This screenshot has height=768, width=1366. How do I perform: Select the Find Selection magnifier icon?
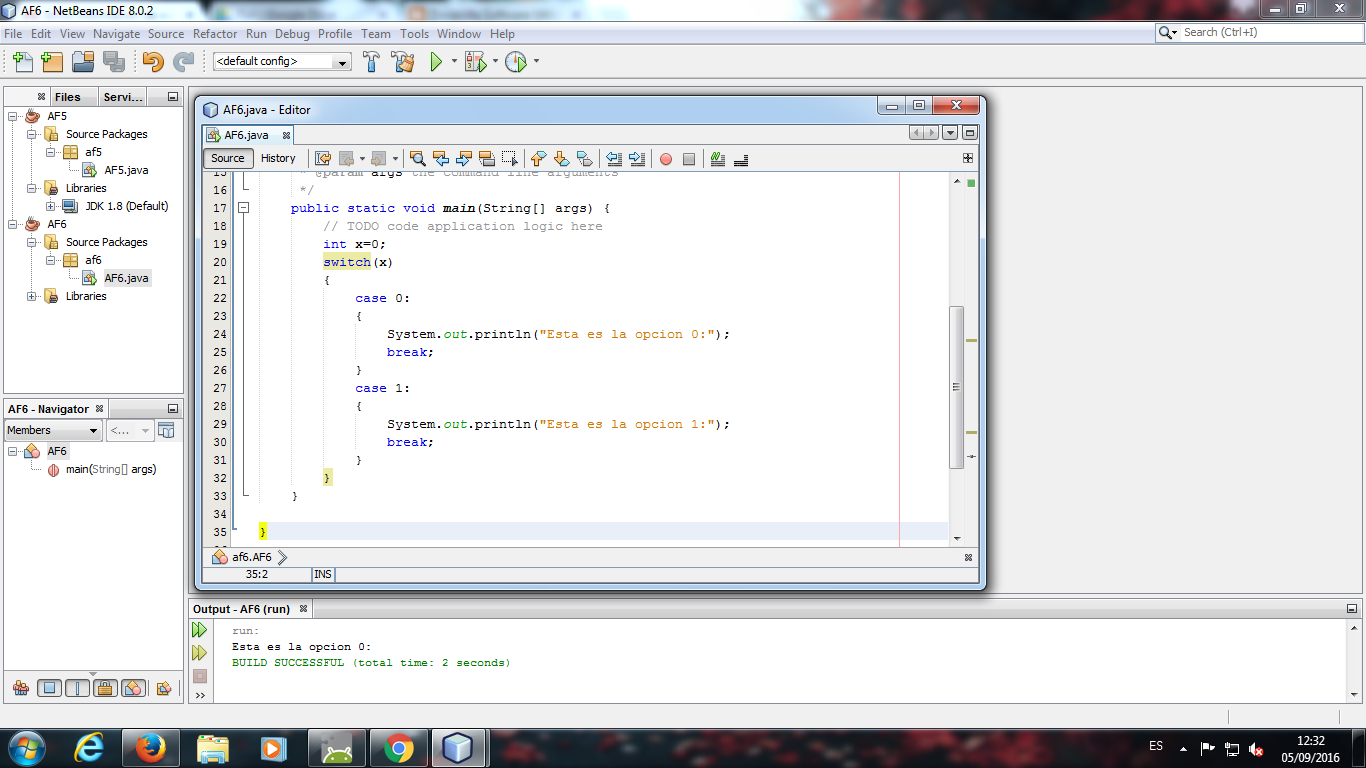417,158
